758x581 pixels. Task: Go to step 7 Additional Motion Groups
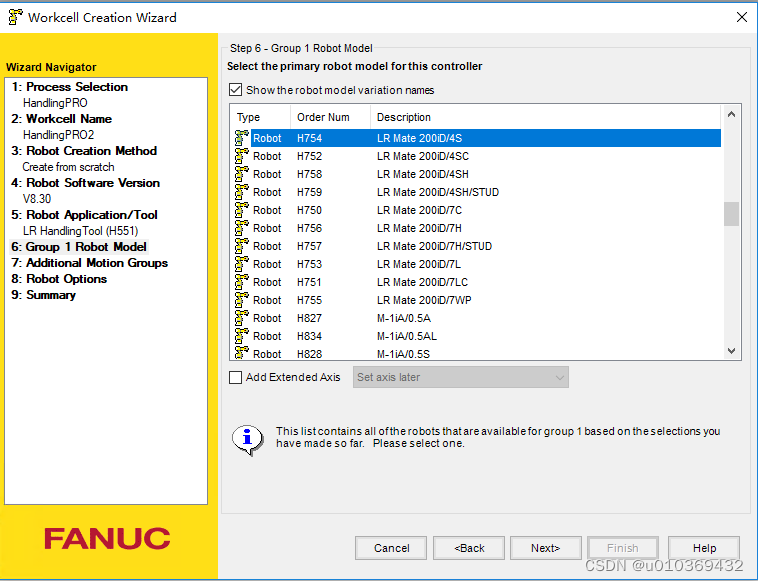coord(89,263)
